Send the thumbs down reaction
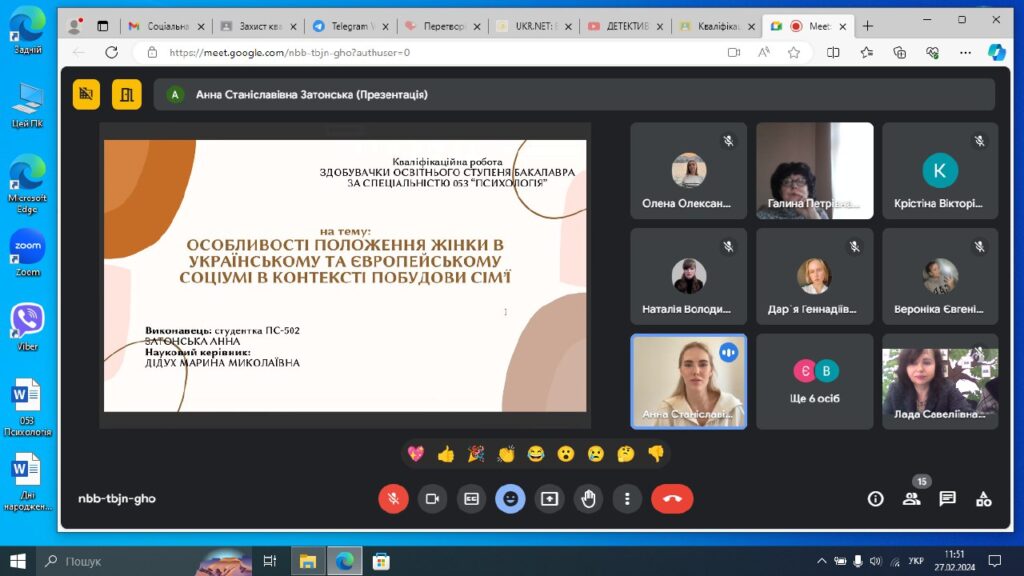The image size is (1024, 576). pyautogui.click(x=656, y=454)
